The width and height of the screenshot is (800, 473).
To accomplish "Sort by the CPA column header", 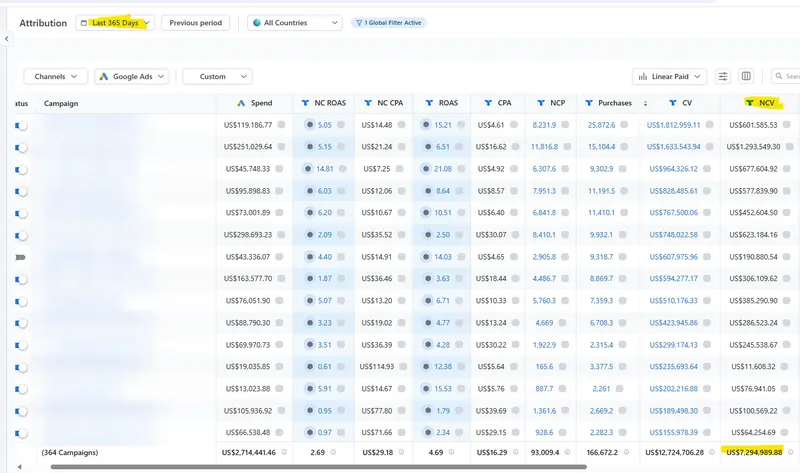I will [x=498, y=103].
